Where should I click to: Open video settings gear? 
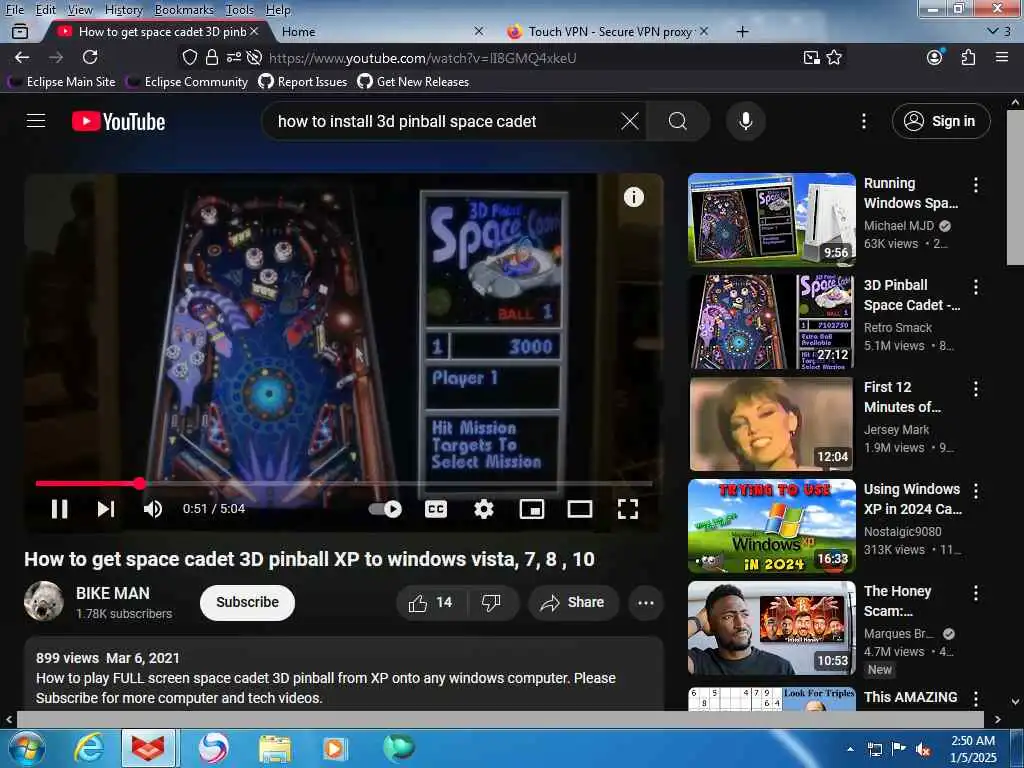483,509
